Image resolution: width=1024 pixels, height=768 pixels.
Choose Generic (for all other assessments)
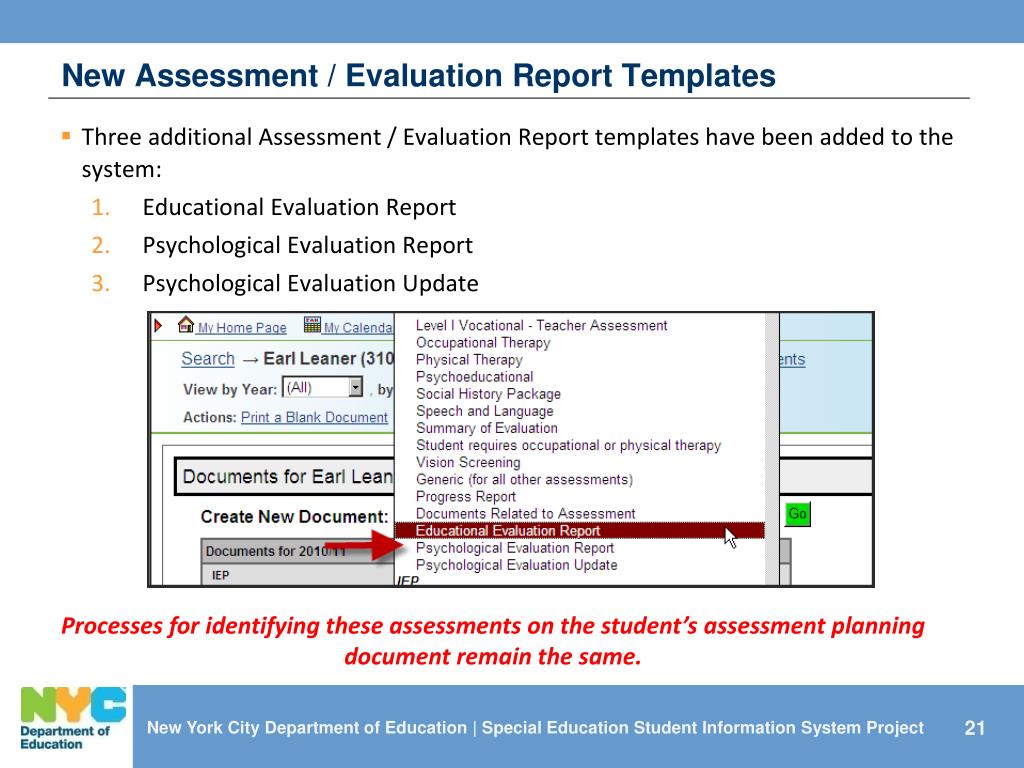click(x=524, y=479)
